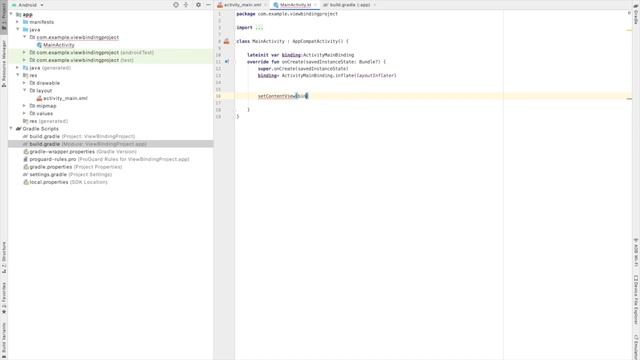
Task: Select MainActivity in the project tree
Action: pos(59,45)
